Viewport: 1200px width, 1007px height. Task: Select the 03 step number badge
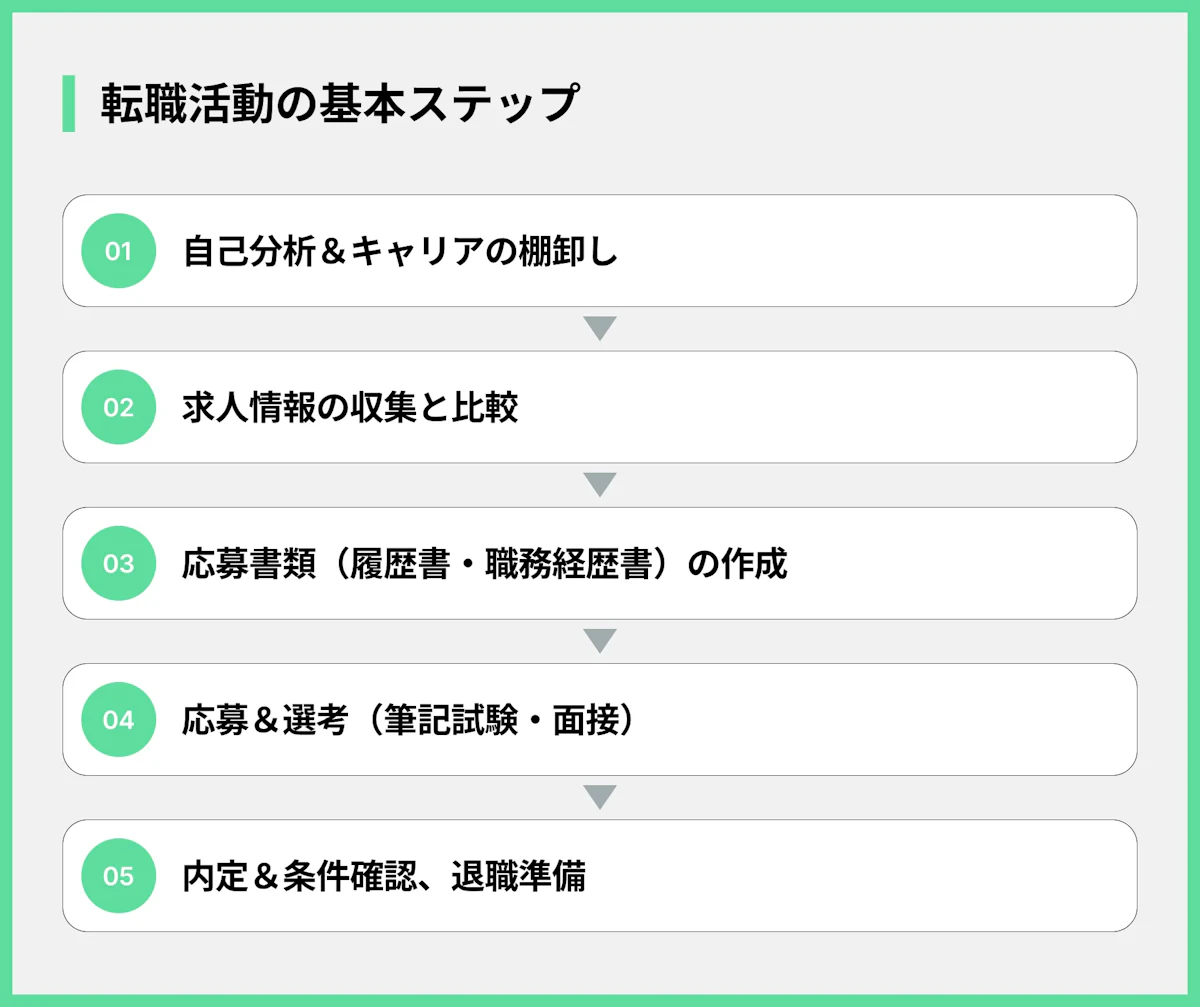(118, 563)
